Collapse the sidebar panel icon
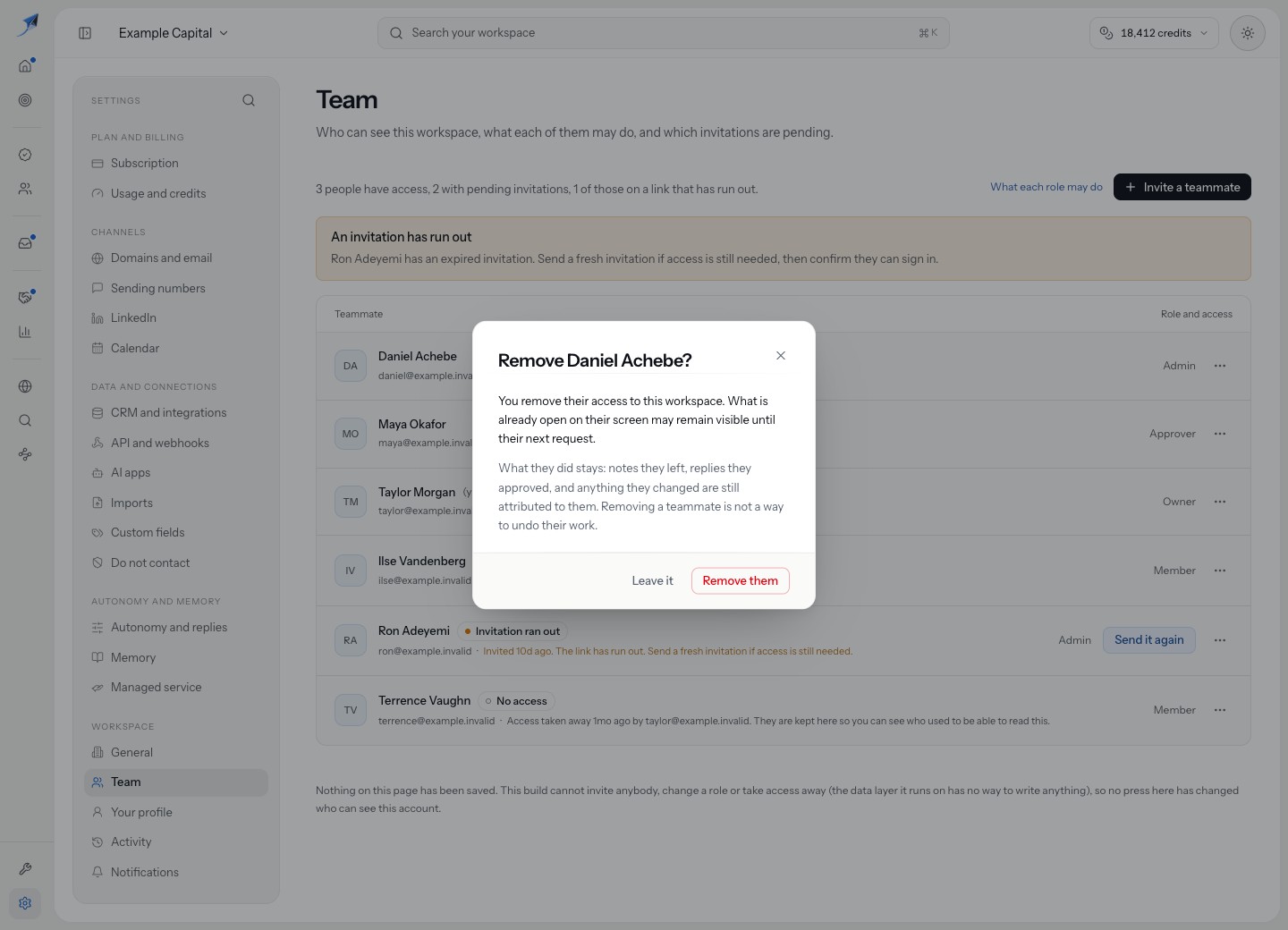This screenshot has height=930, width=1288. coord(85,33)
